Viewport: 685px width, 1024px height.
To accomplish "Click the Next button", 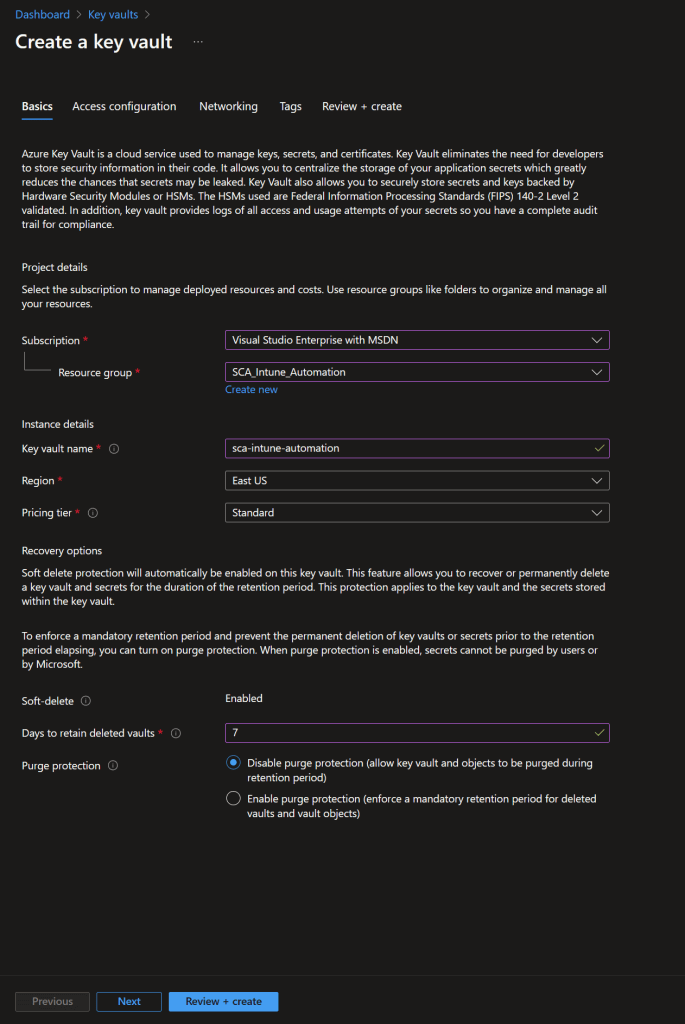I will click(129, 1002).
